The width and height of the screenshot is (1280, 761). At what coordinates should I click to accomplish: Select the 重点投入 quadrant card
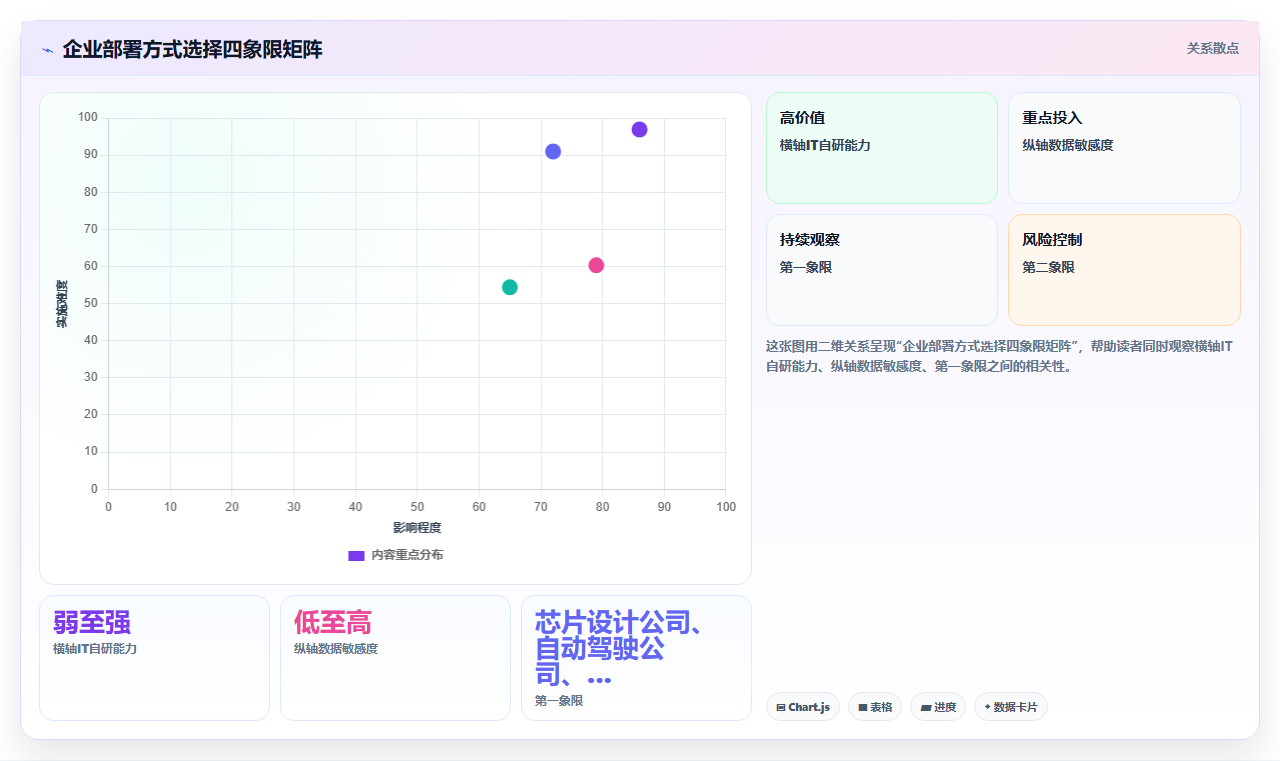[x=1124, y=148]
